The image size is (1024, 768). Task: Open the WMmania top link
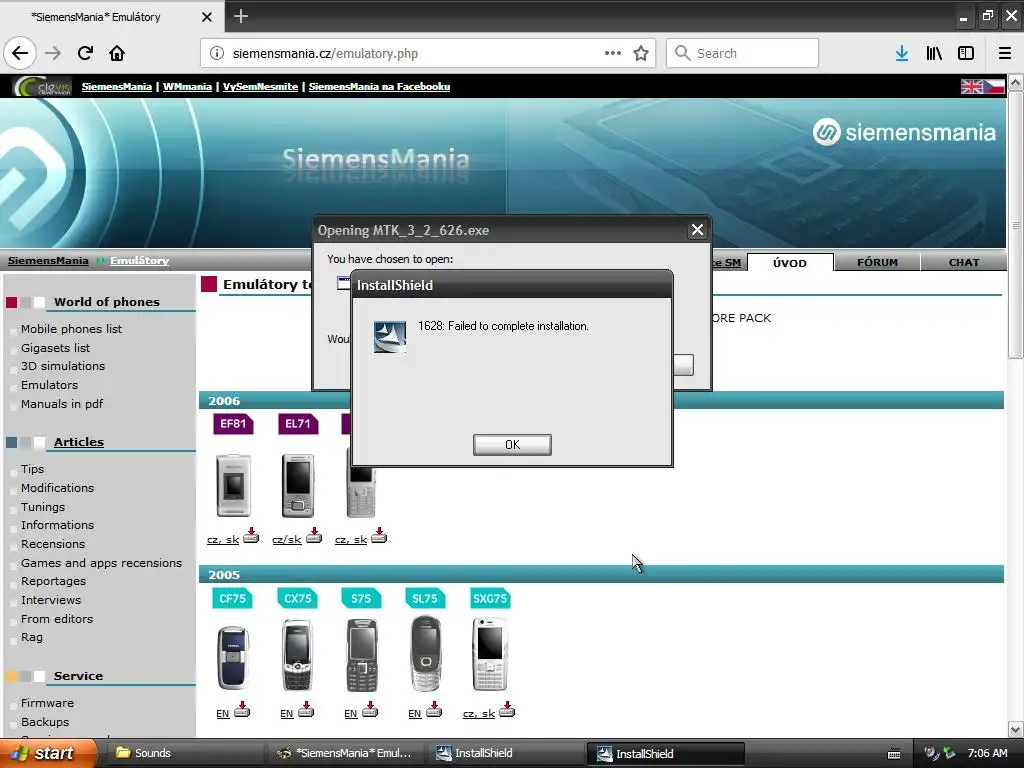tap(187, 86)
